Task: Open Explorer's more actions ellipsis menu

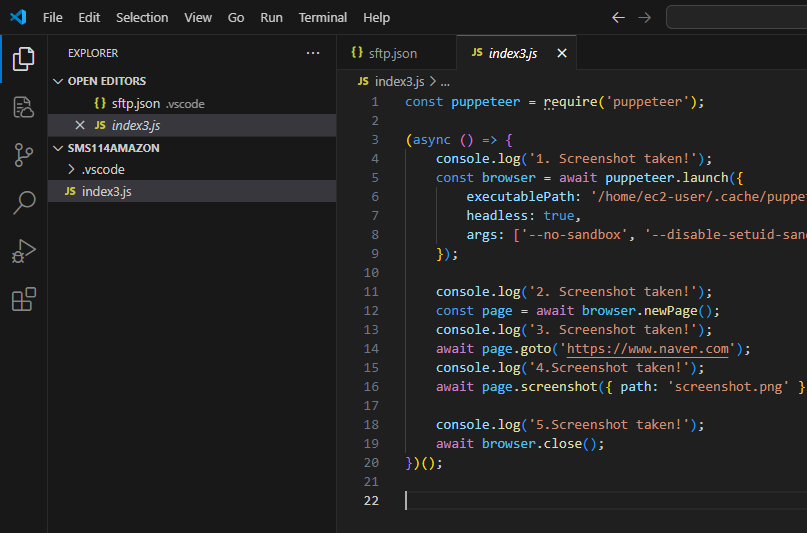Action: (313, 53)
